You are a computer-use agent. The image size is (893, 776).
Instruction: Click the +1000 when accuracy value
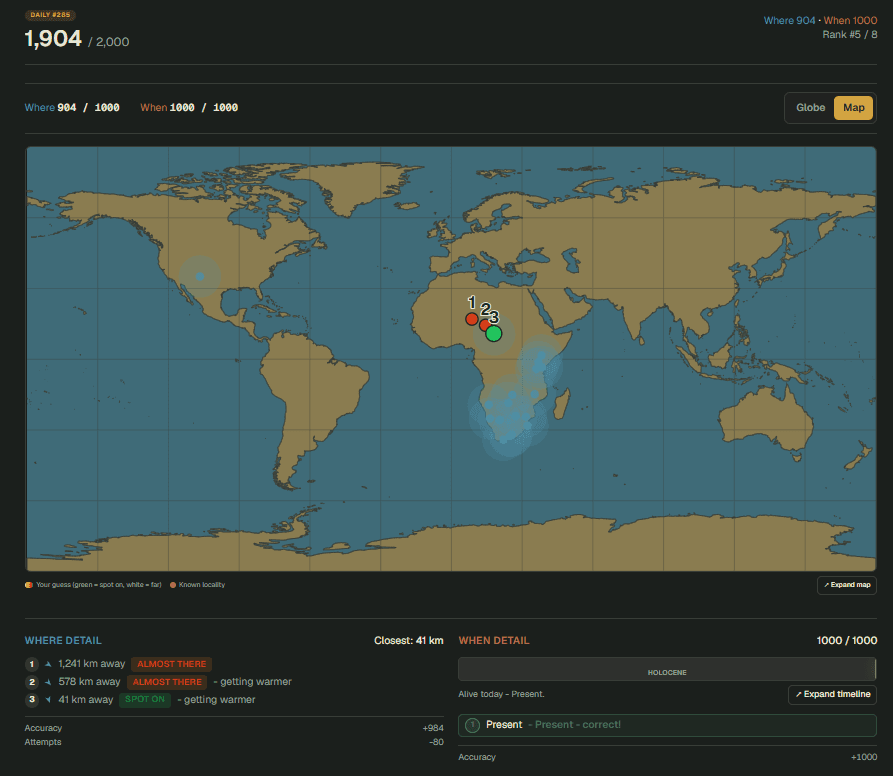tap(864, 757)
